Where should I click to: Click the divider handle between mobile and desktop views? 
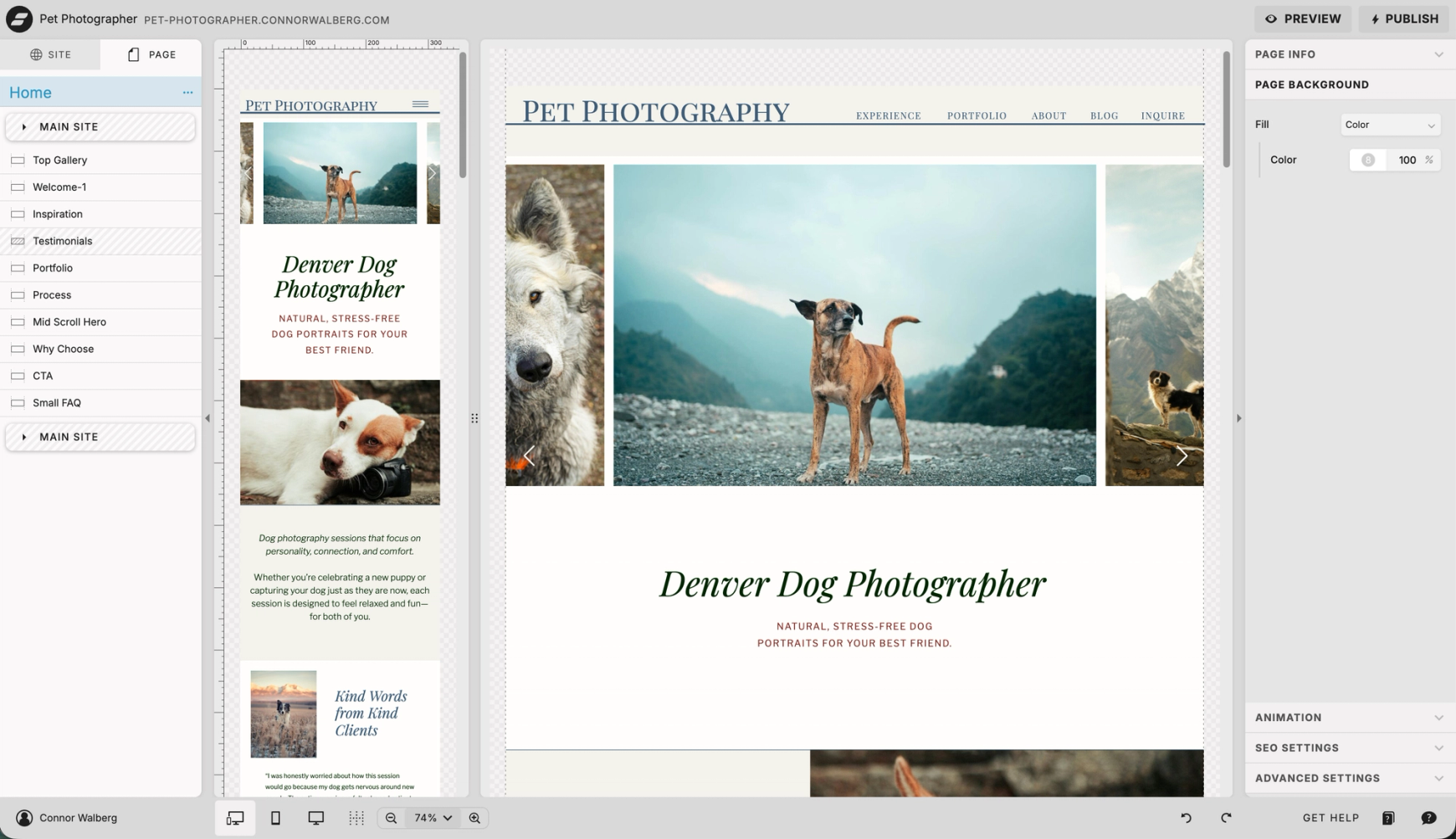click(x=474, y=418)
